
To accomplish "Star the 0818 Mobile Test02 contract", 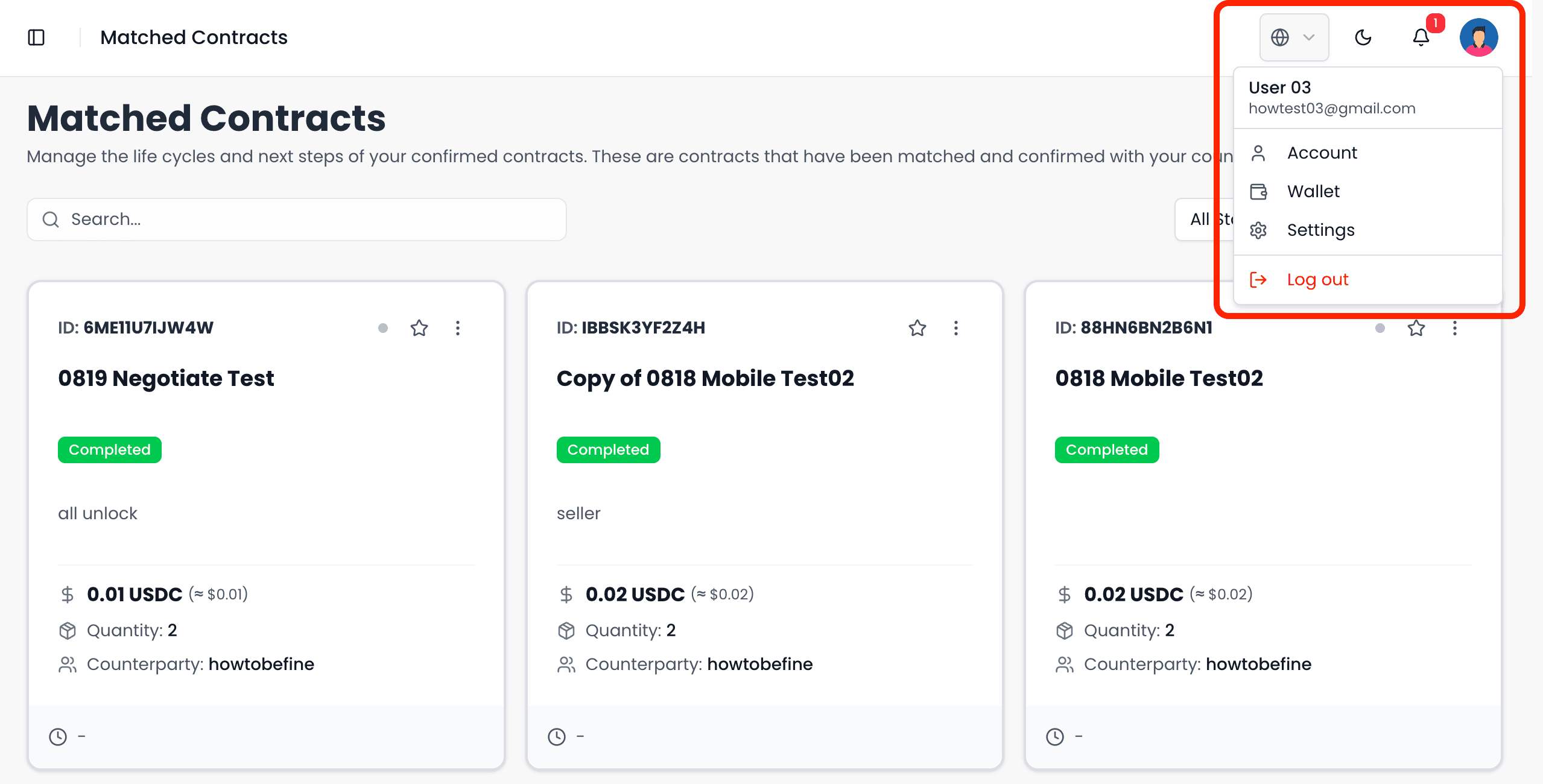I will [x=1416, y=328].
